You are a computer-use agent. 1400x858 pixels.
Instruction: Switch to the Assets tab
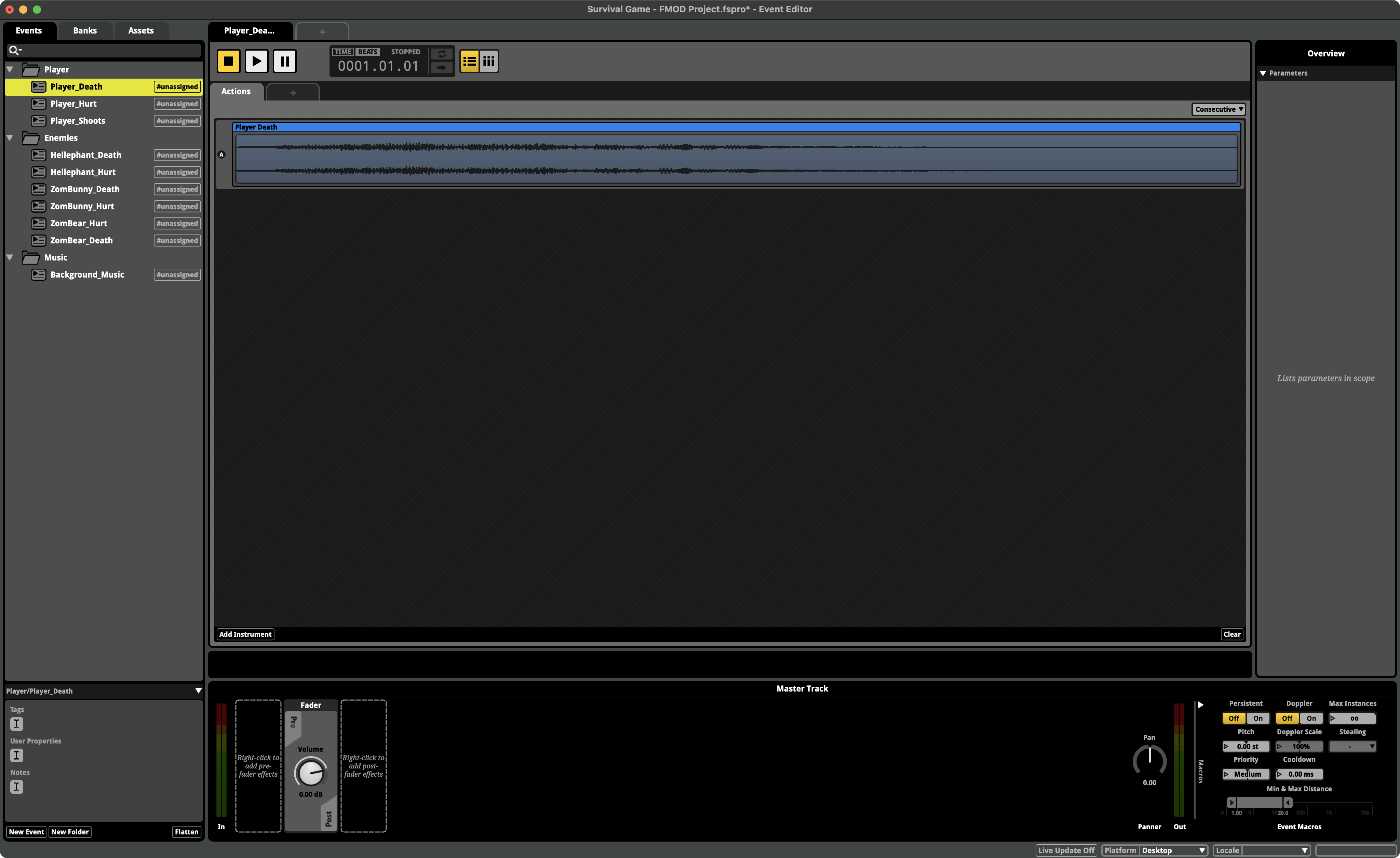click(x=140, y=31)
